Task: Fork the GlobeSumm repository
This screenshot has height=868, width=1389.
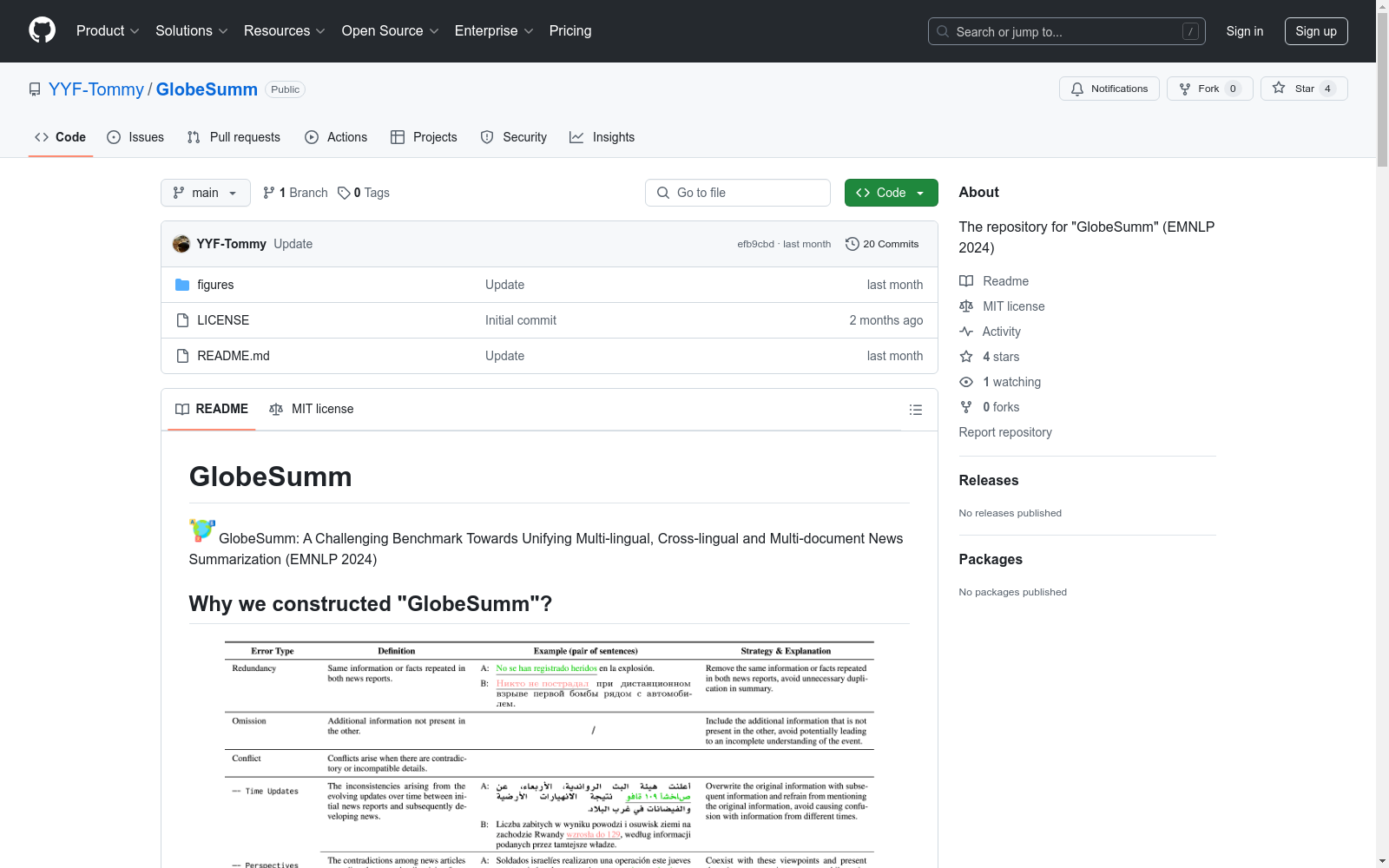Action: point(1209,89)
